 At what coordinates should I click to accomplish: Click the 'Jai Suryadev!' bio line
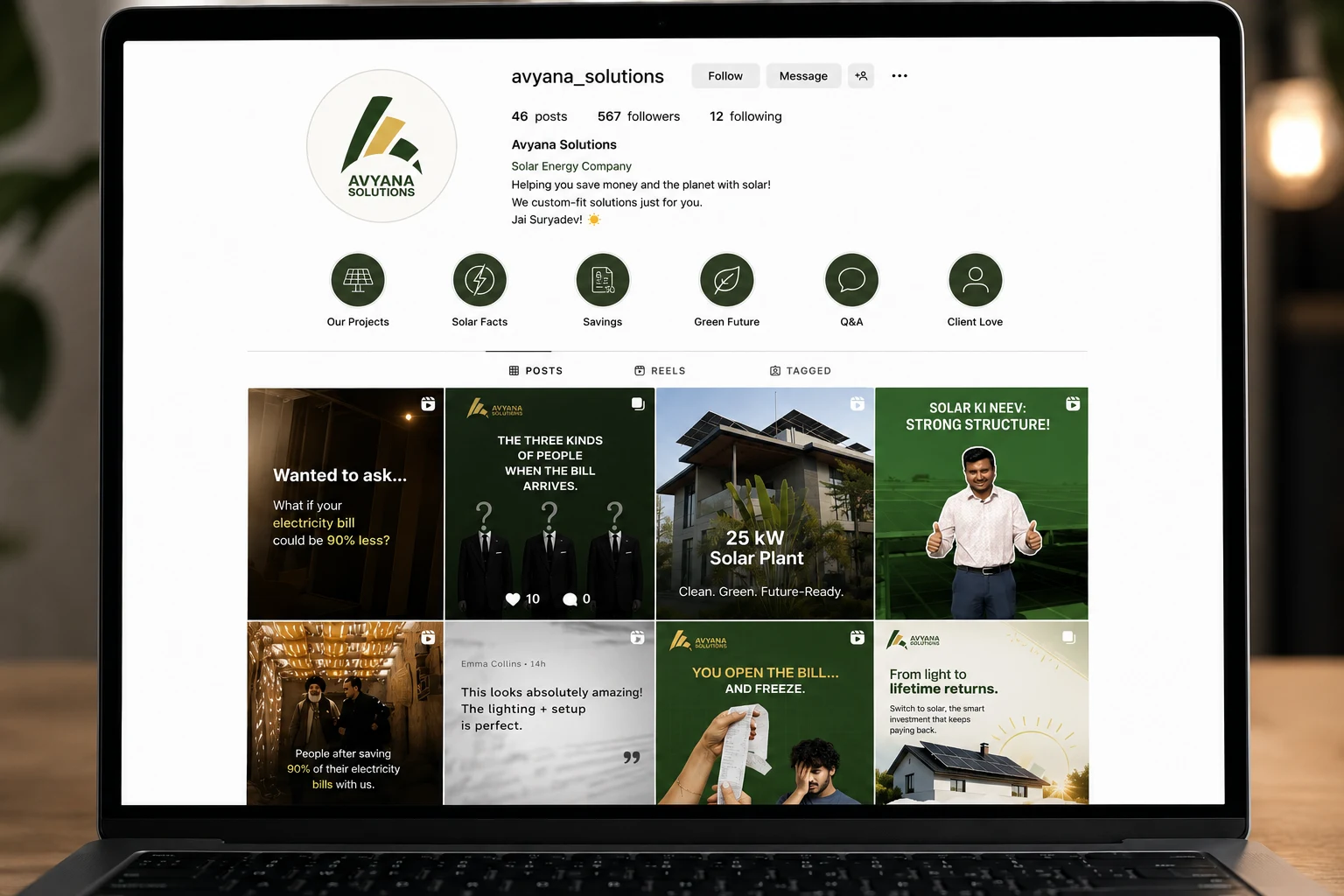556,220
